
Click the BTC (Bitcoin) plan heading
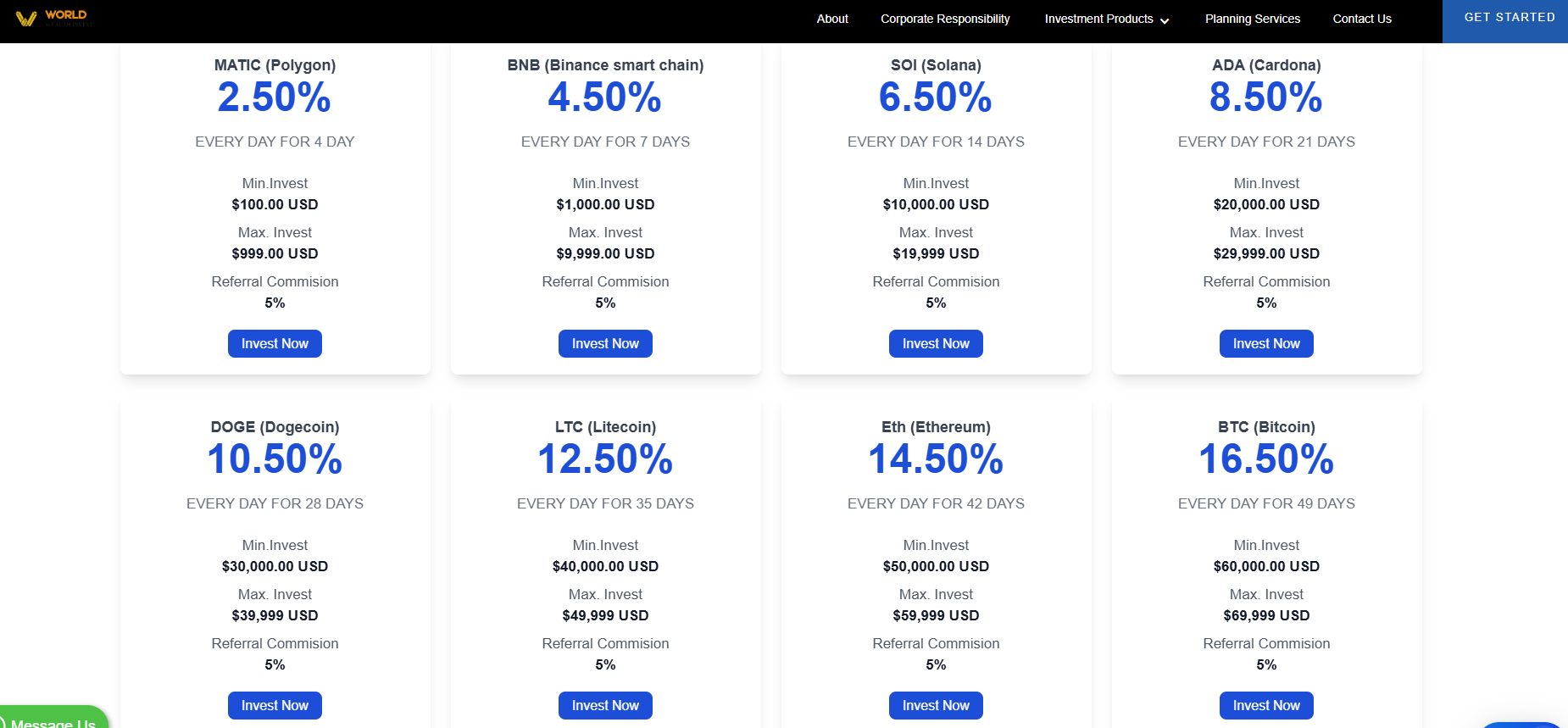1266,427
